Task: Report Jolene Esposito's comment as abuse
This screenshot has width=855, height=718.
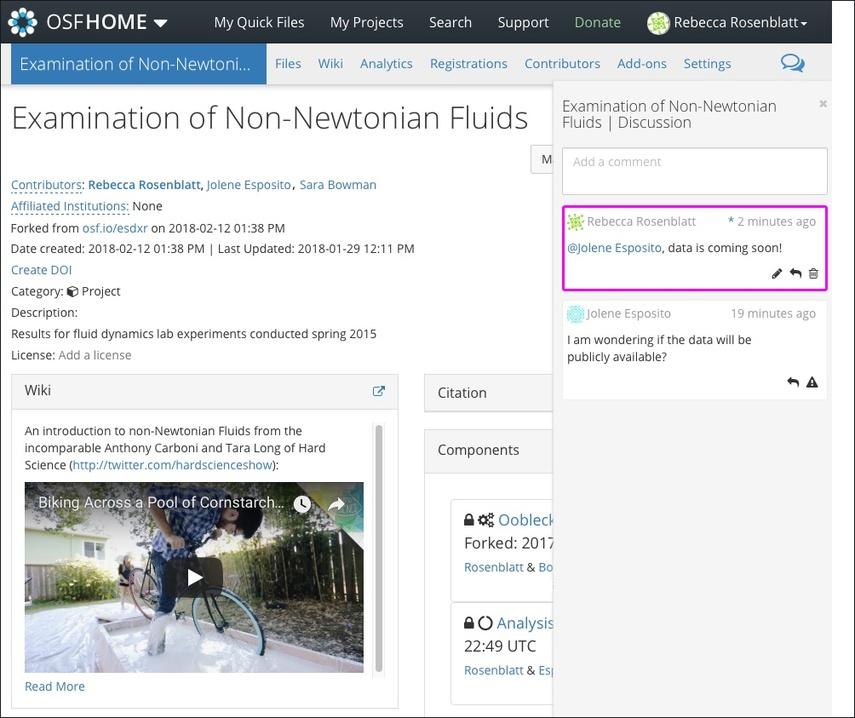Action: pos(812,382)
